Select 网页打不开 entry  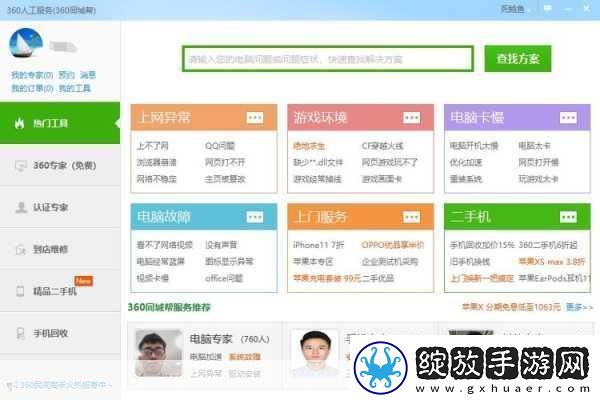coord(225,162)
